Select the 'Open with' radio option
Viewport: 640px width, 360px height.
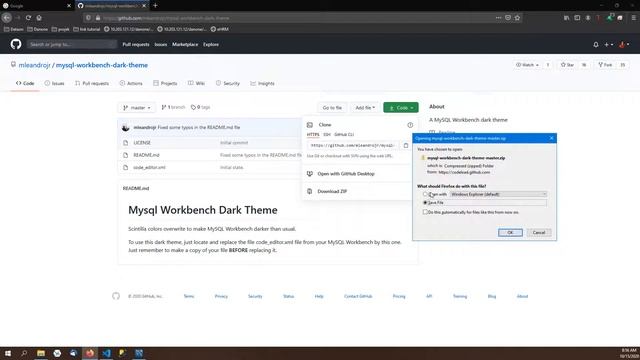[x=425, y=194]
